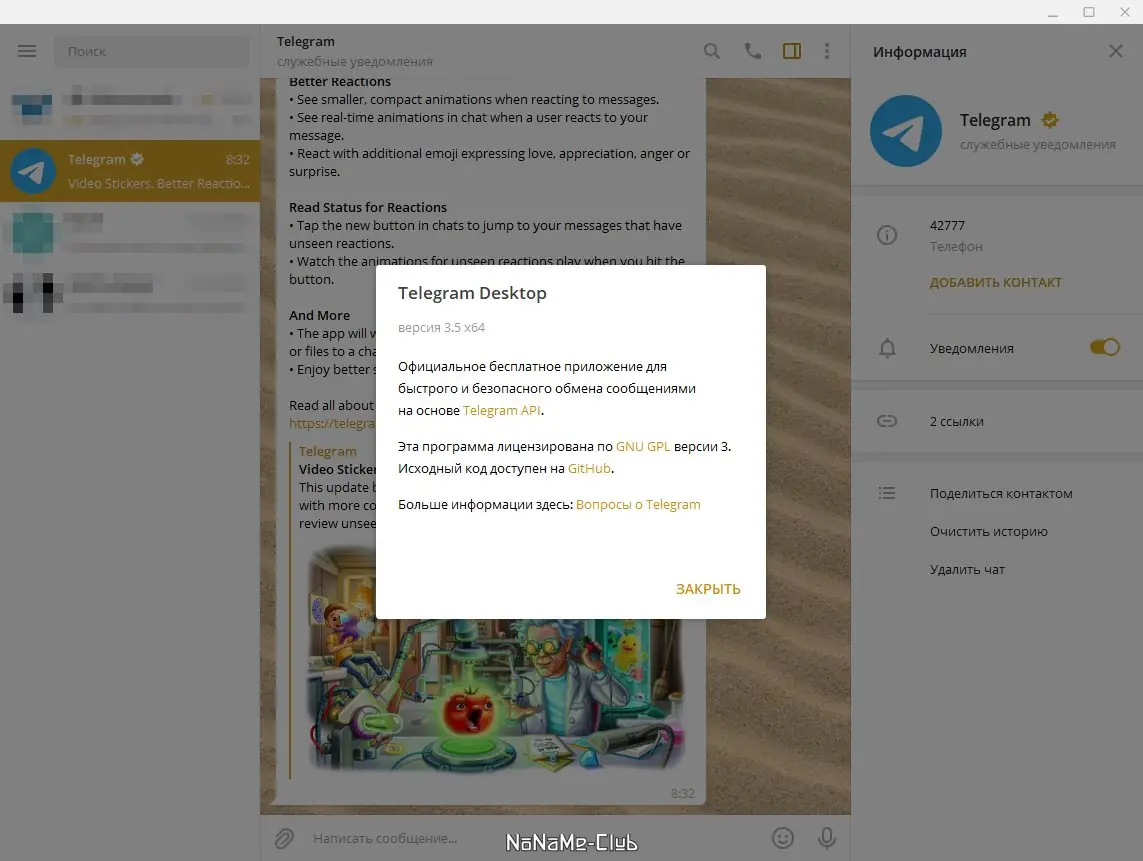Screen dimensions: 1143x861
Task: Click the bell notifications icon
Action: coord(886,348)
